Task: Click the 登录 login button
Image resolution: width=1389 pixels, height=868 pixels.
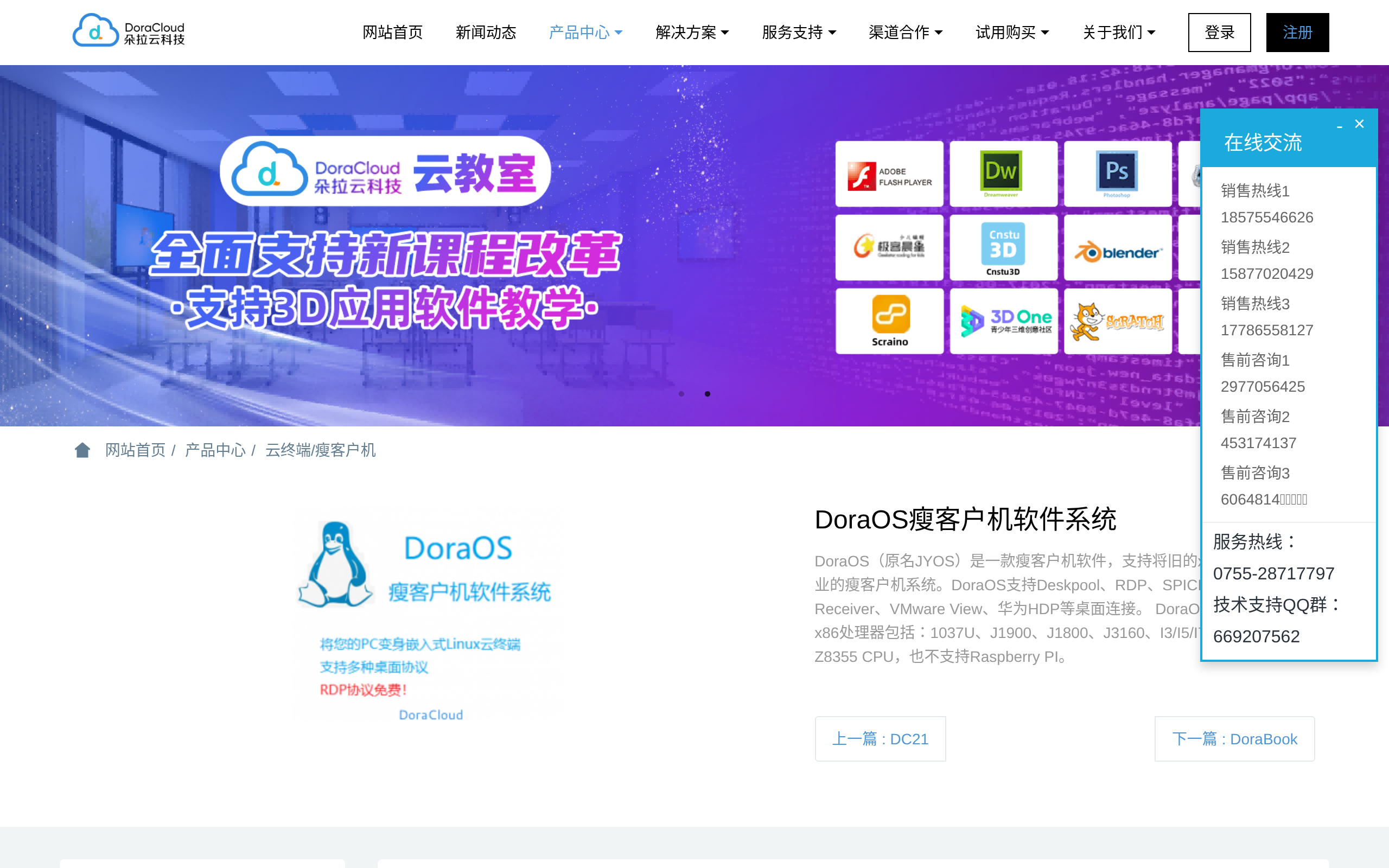Action: 1219,33
